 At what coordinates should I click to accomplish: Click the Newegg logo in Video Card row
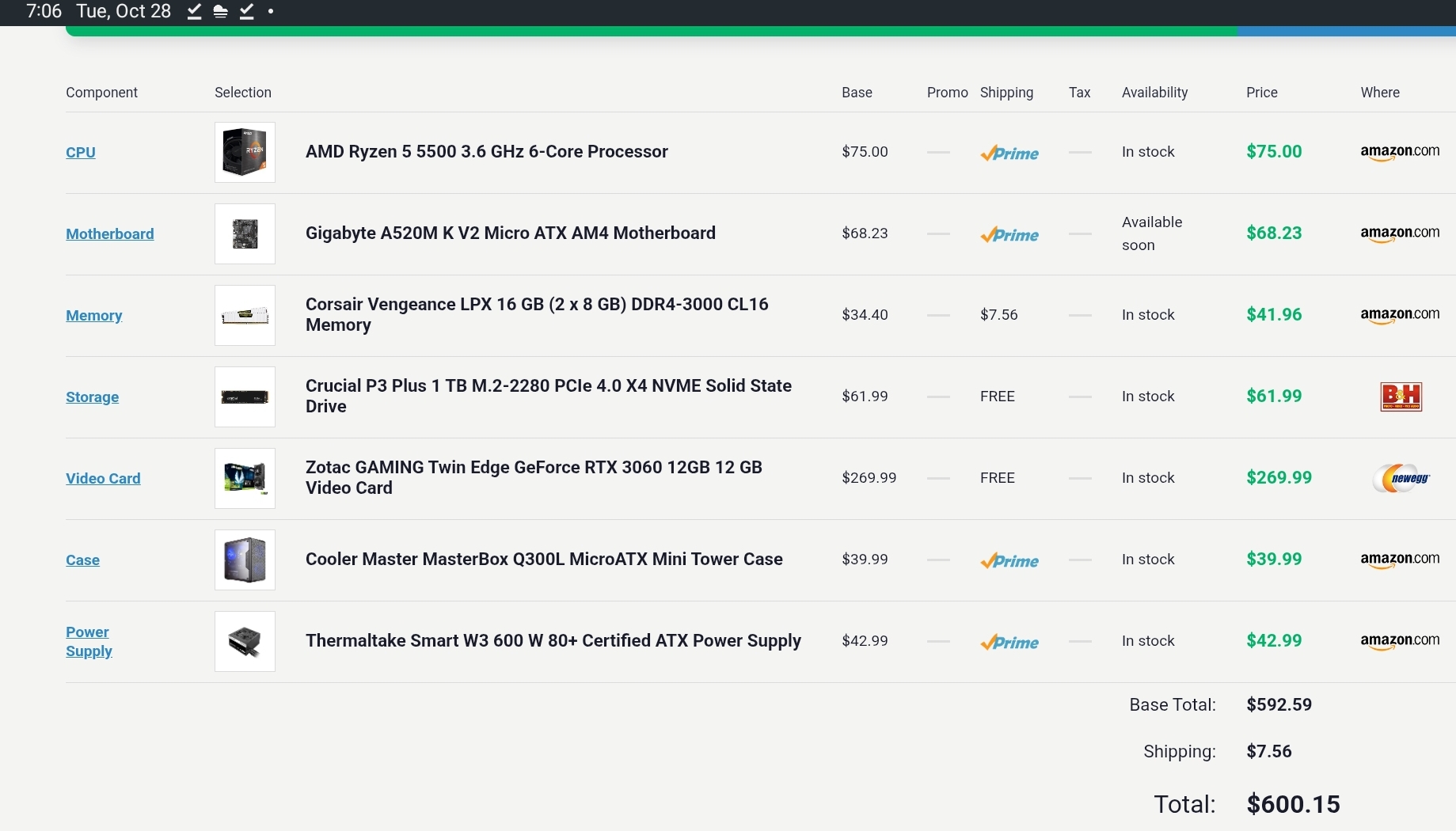click(1401, 478)
